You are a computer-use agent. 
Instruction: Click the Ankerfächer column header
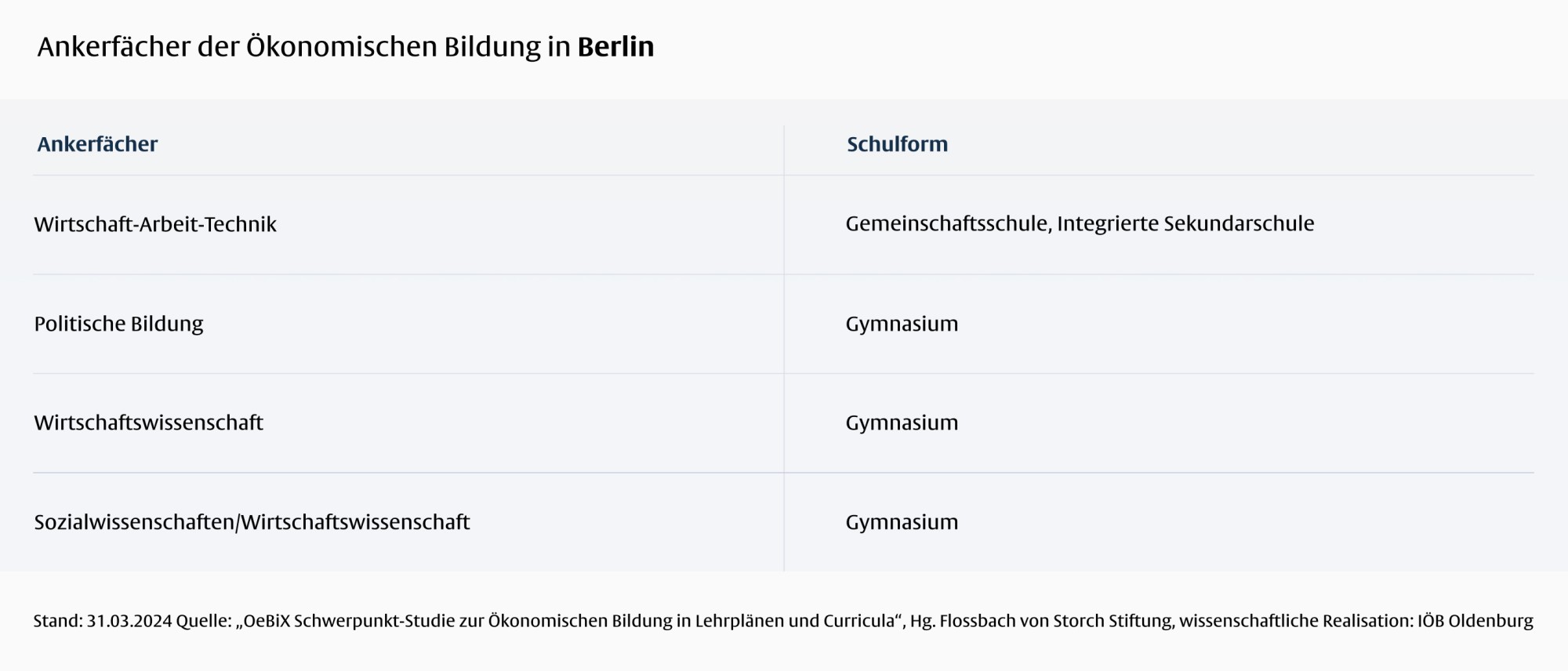97,144
